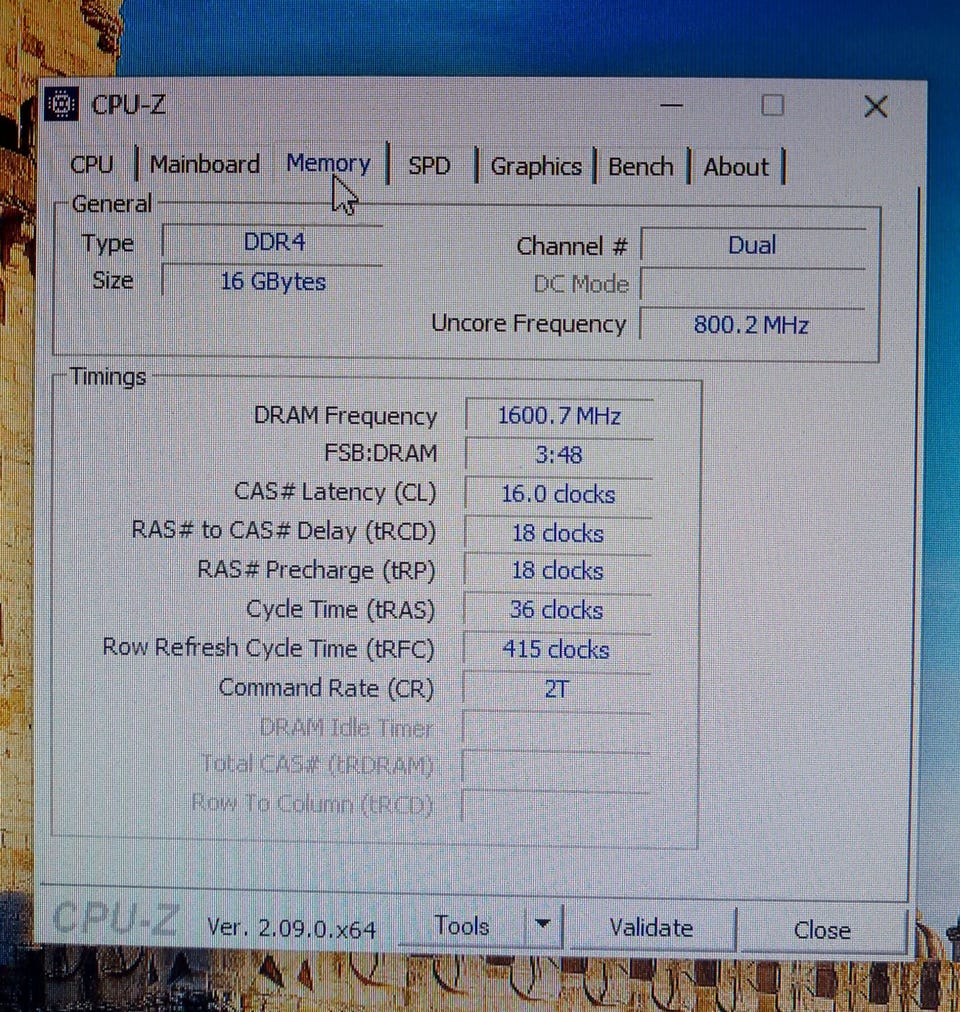Viewport: 960px width, 1012px height.
Task: Click the 2T command rate value
Action: pyautogui.click(x=557, y=689)
